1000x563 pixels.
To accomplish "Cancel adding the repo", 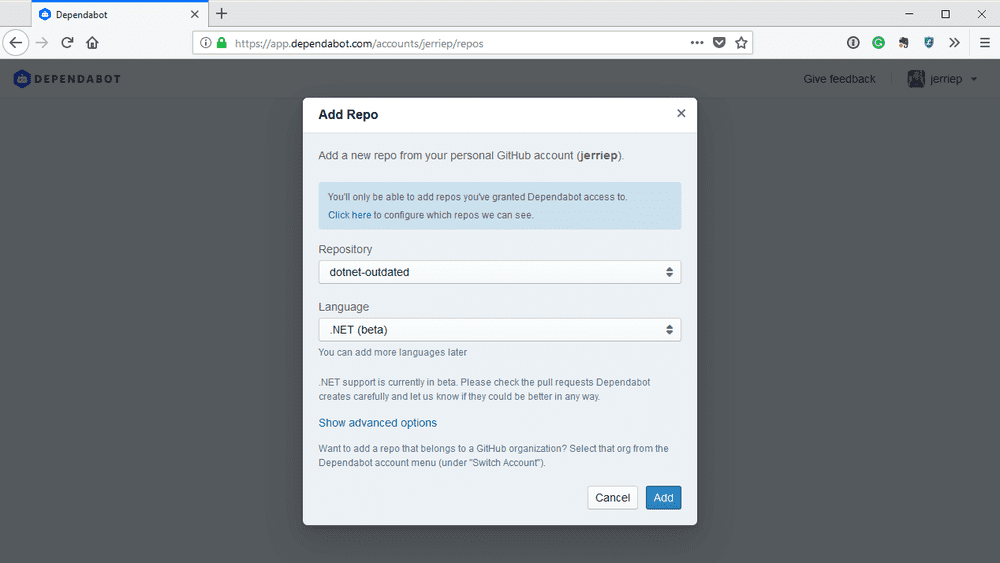I will pyautogui.click(x=612, y=497).
